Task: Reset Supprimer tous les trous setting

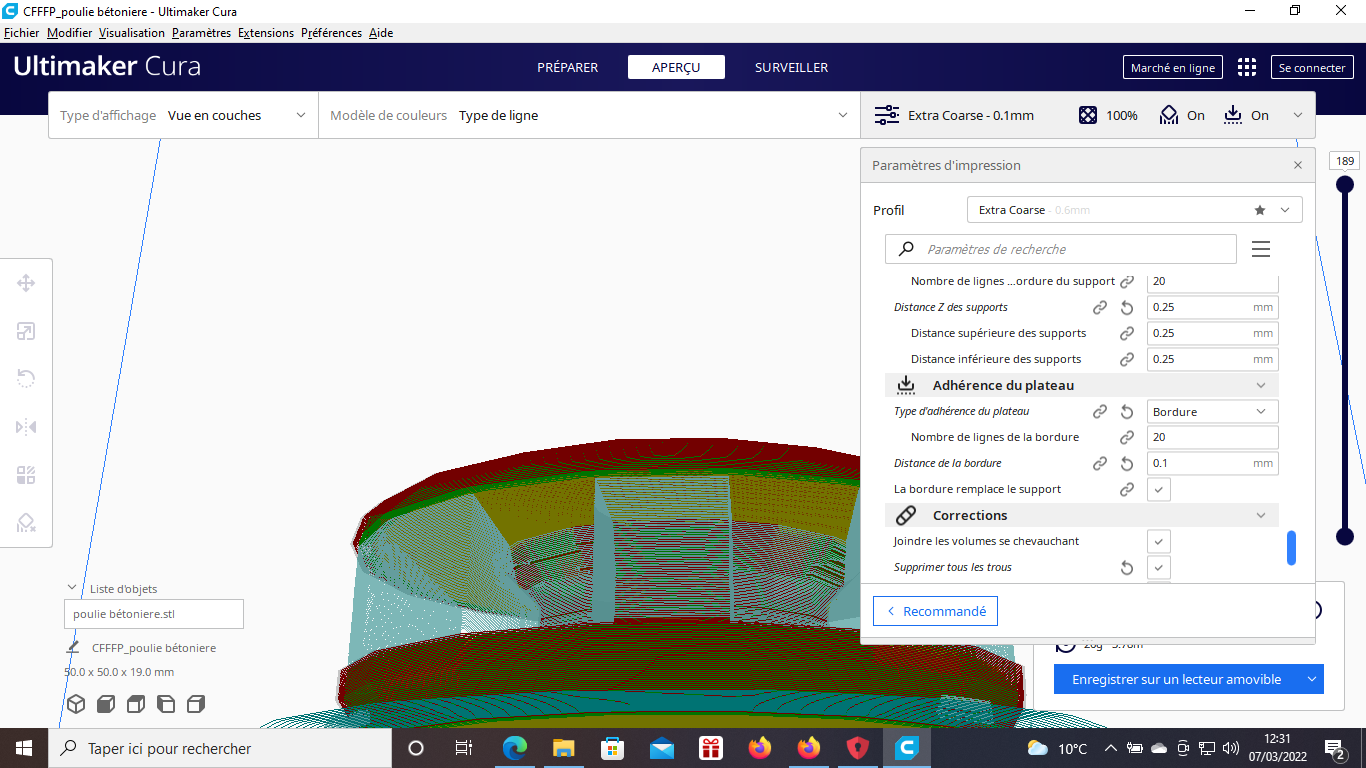Action: [x=1127, y=567]
